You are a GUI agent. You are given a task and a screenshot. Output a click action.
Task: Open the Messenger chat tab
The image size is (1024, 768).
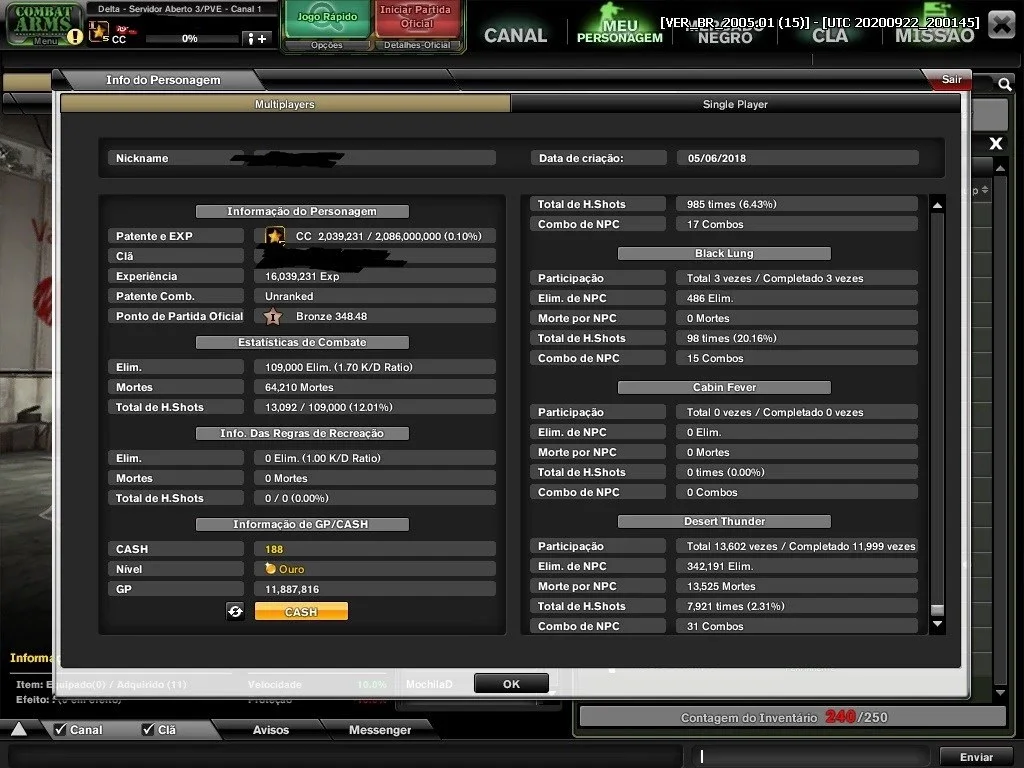pos(379,729)
